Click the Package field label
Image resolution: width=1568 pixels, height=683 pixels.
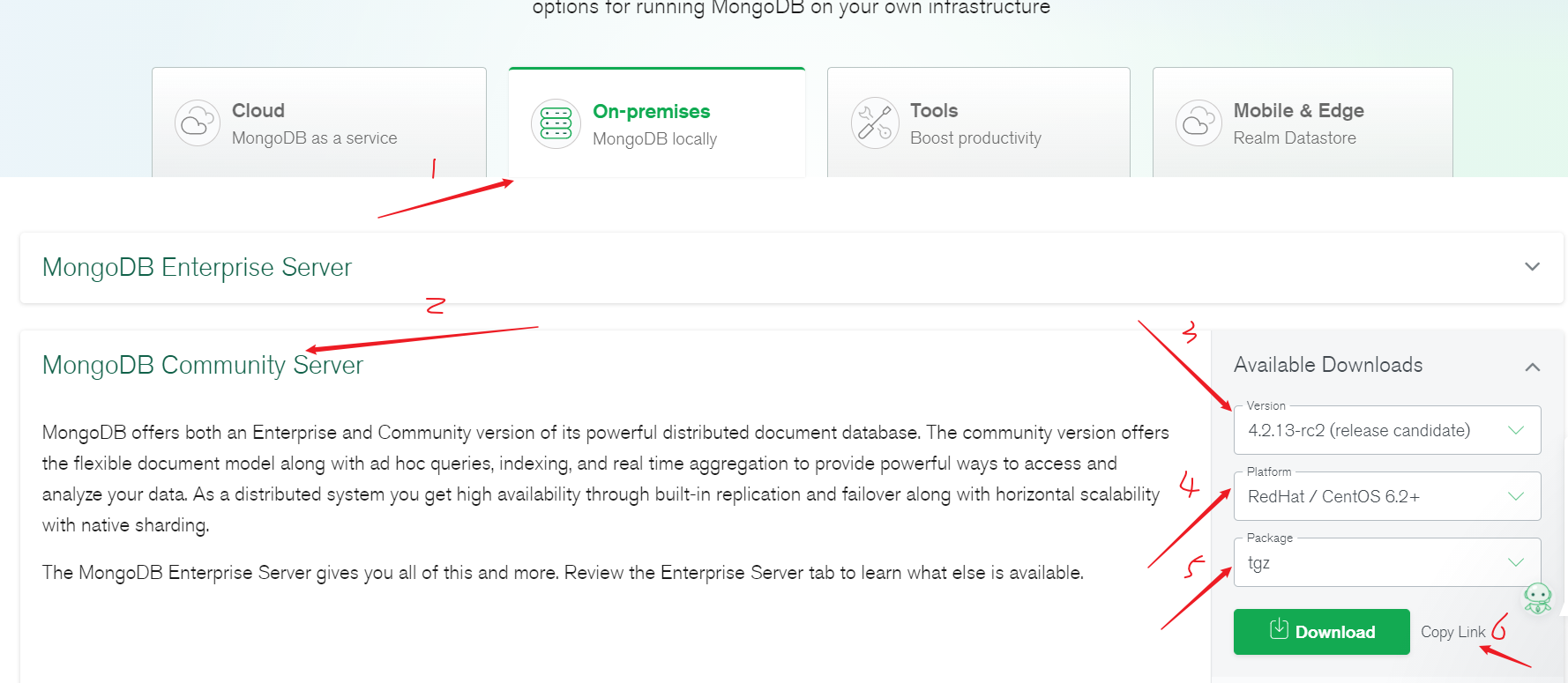coord(1270,538)
